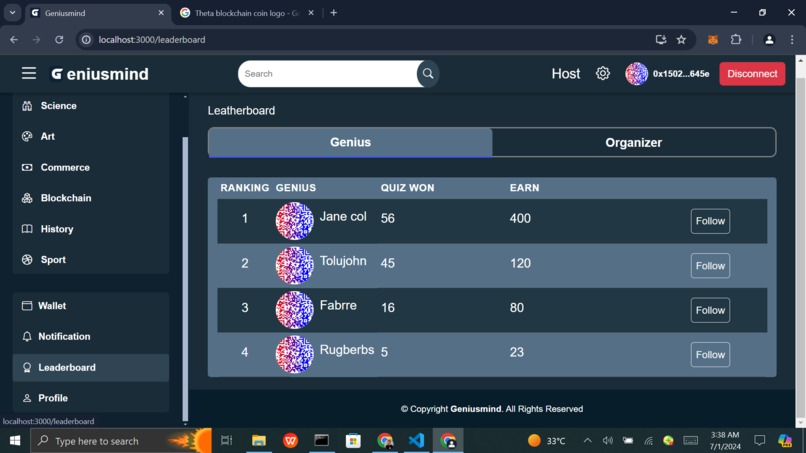Select Leaderboard in sidebar

click(x=90, y=367)
